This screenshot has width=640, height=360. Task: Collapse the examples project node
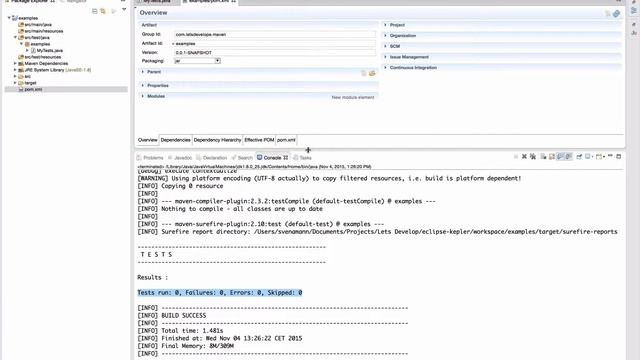tap(9, 18)
